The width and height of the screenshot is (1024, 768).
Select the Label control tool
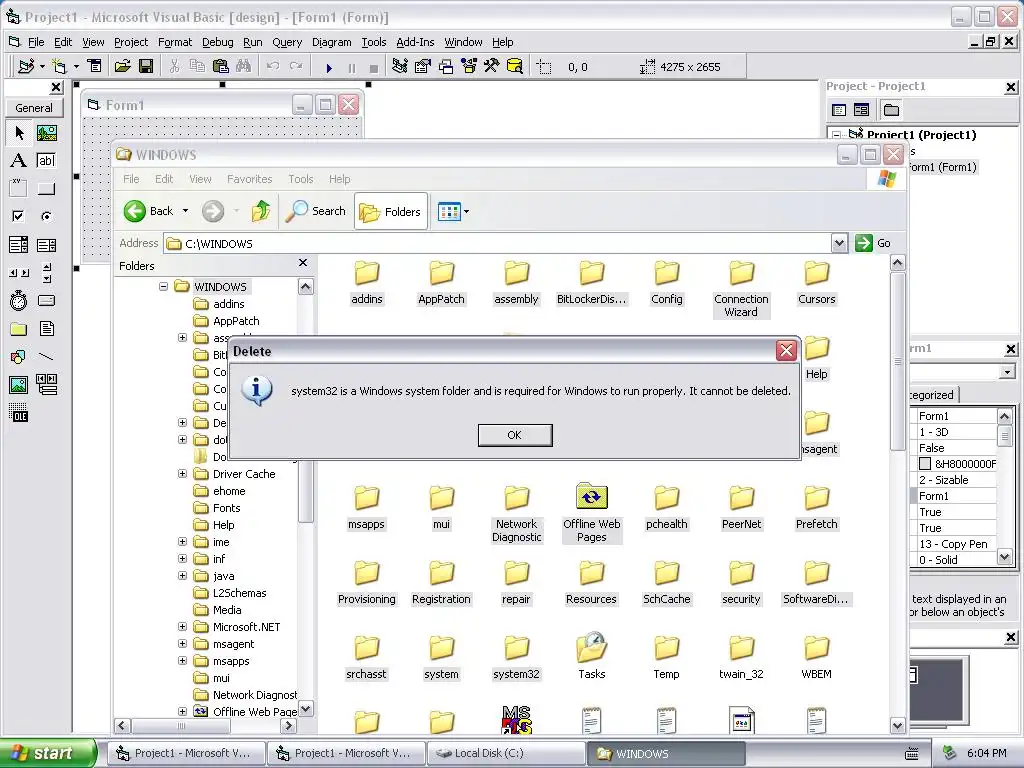pos(19,161)
